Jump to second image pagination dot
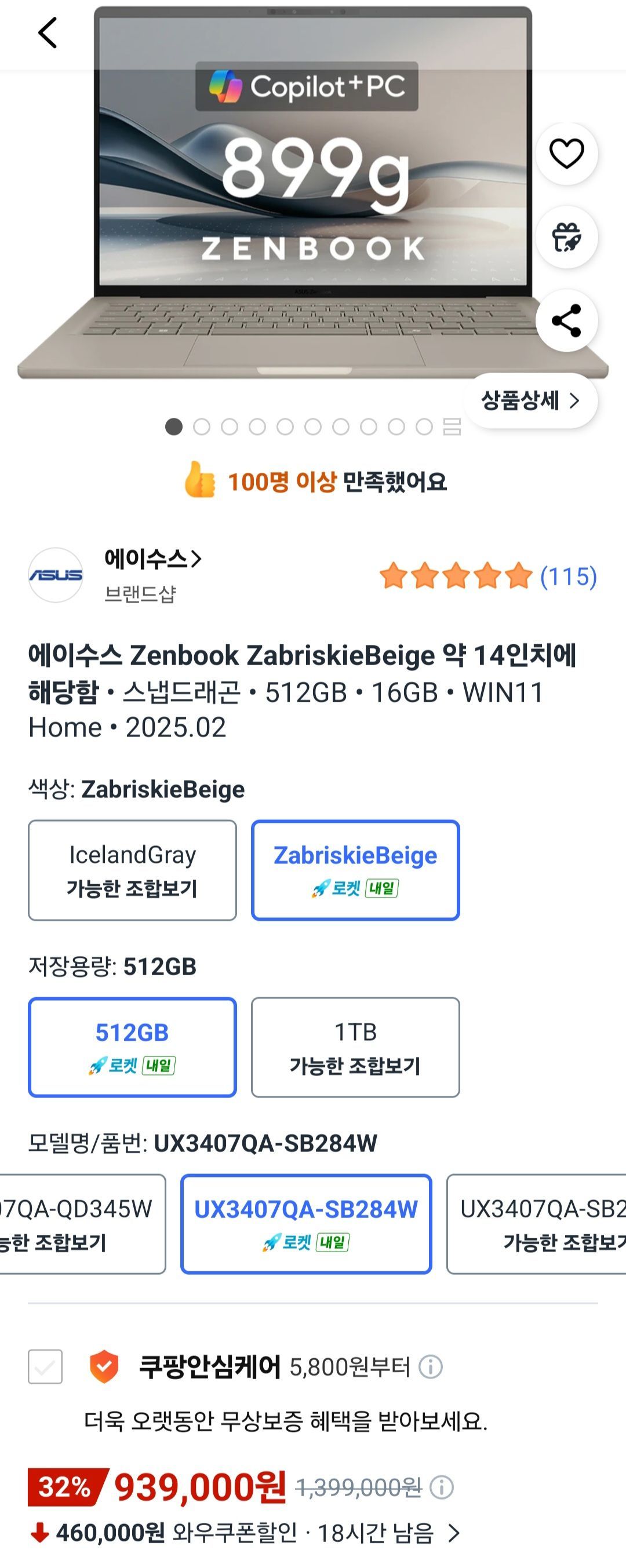 pyautogui.click(x=202, y=426)
